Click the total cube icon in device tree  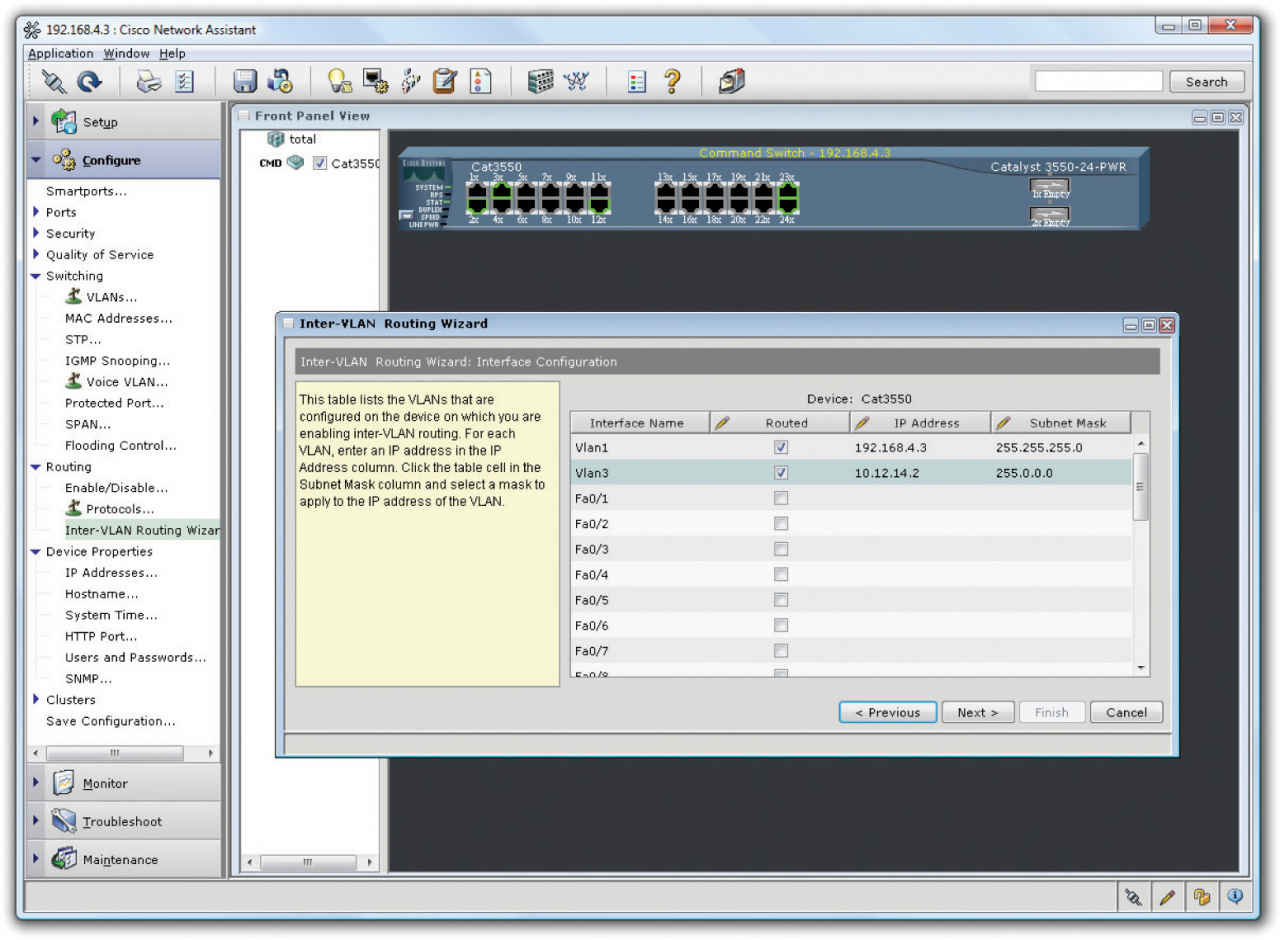point(276,139)
